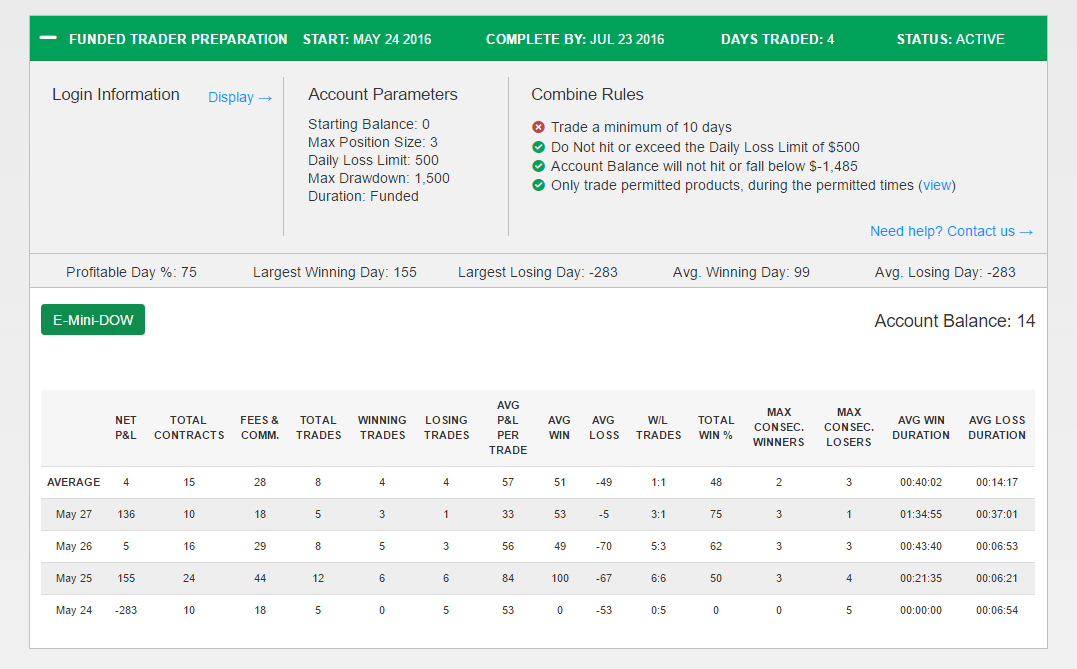Click the LOSING TRADES column header
The width and height of the screenshot is (1077, 669).
[x=446, y=427]
